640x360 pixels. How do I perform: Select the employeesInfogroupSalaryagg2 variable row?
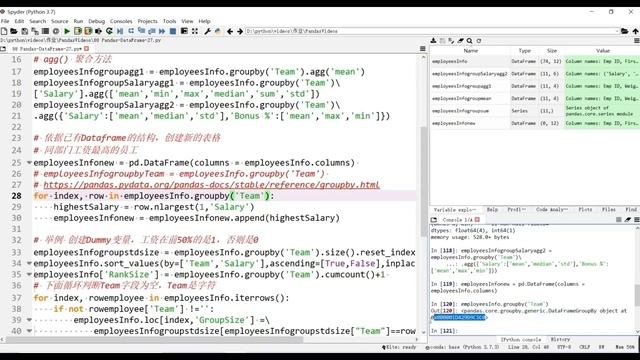pyautogui.click(x=535, y=74)
